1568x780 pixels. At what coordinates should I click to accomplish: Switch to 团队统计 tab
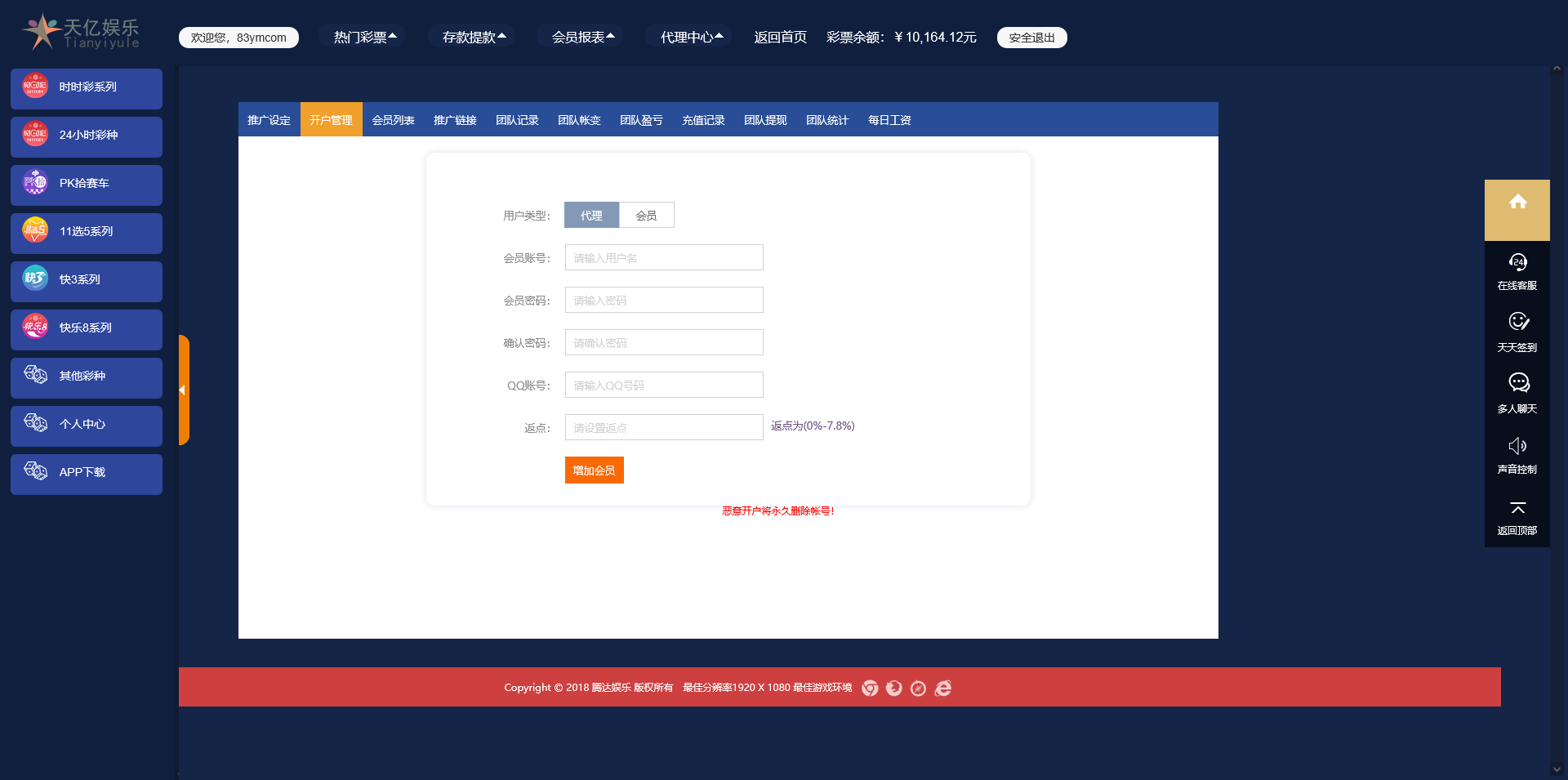pos(828,120)
